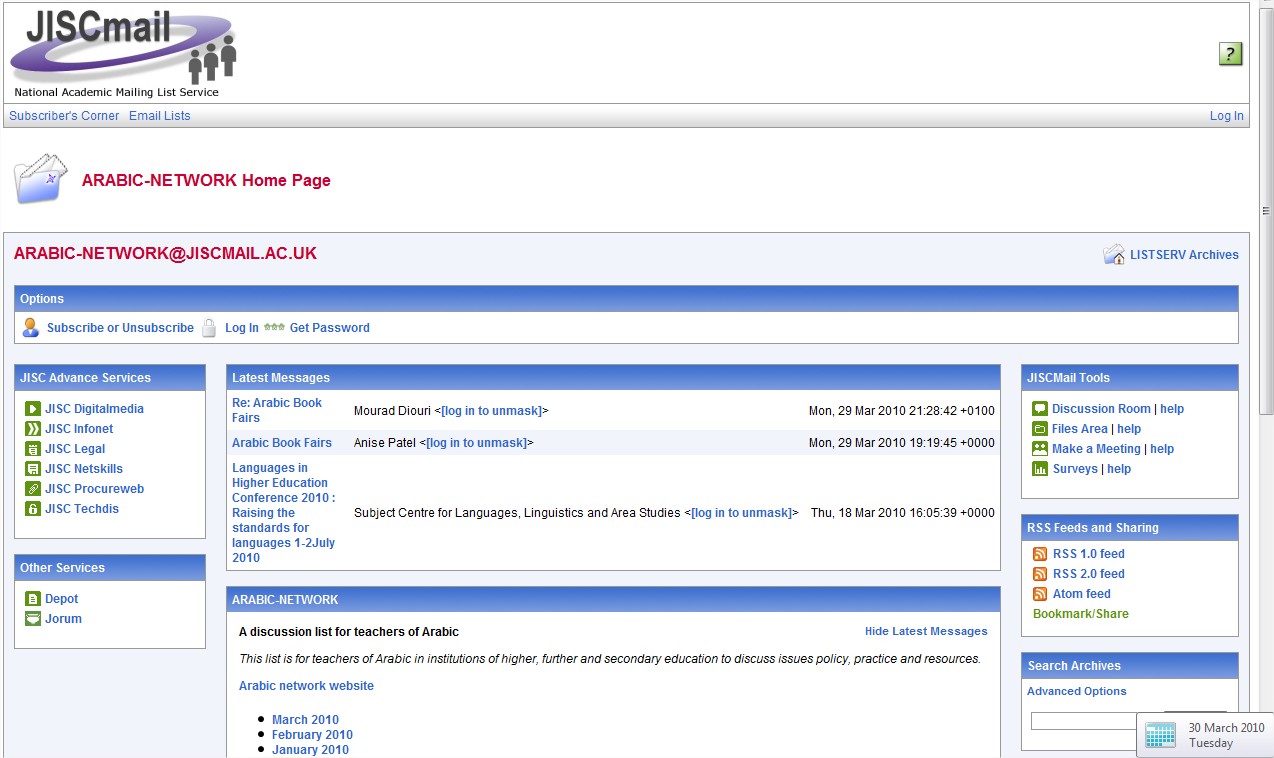Screen dimensions: 1274x758
Task: Click the Depot document icon
Action: tap(33, 599)
